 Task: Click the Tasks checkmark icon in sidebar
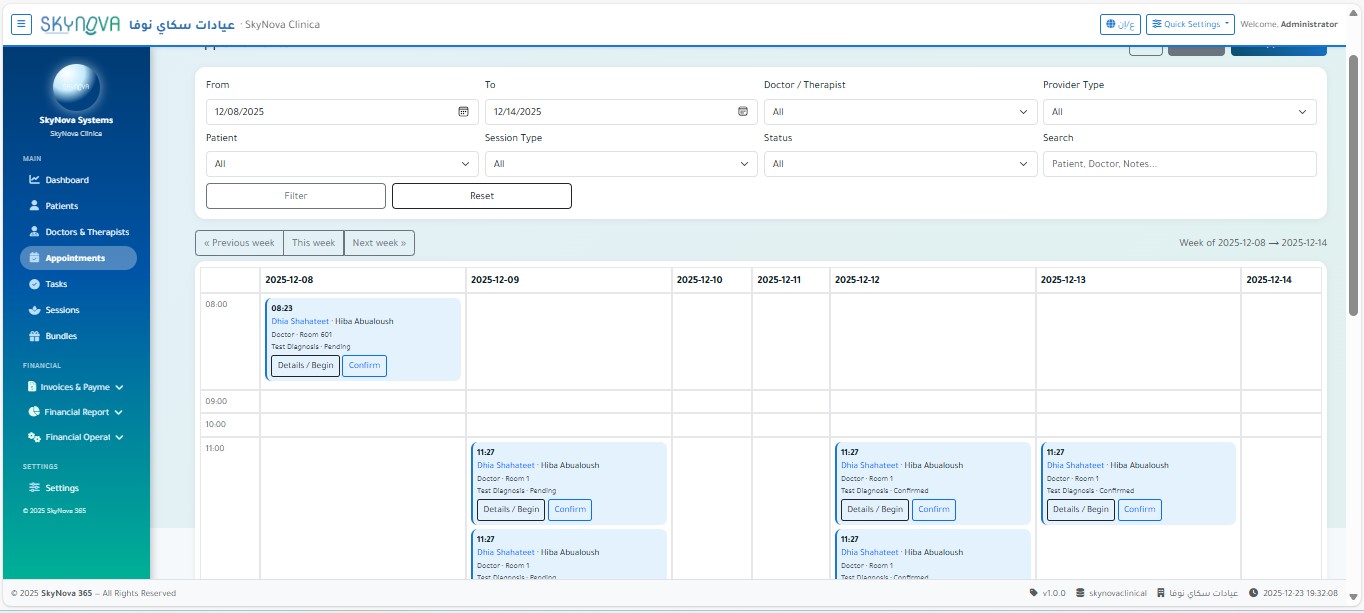tap(34, 284)
